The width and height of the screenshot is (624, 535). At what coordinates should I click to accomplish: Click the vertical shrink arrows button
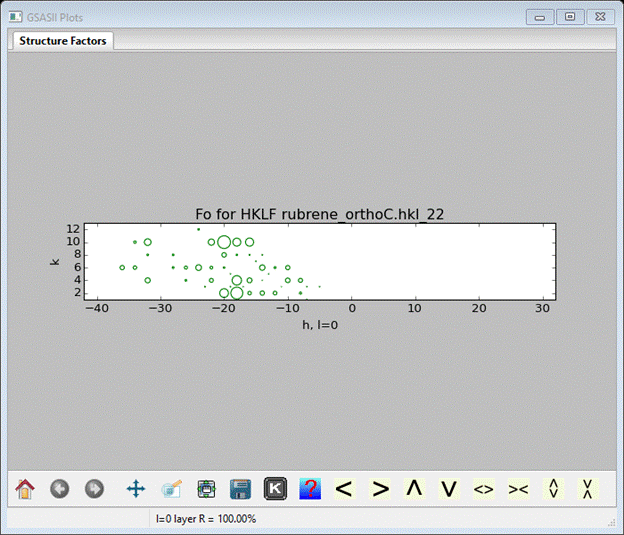[x=588, y=489]
